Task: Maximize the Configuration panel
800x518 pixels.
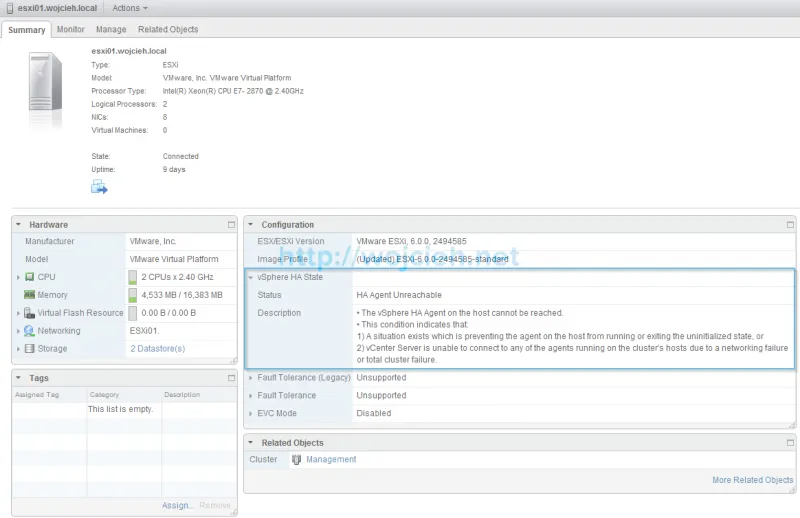Action: 790,225
